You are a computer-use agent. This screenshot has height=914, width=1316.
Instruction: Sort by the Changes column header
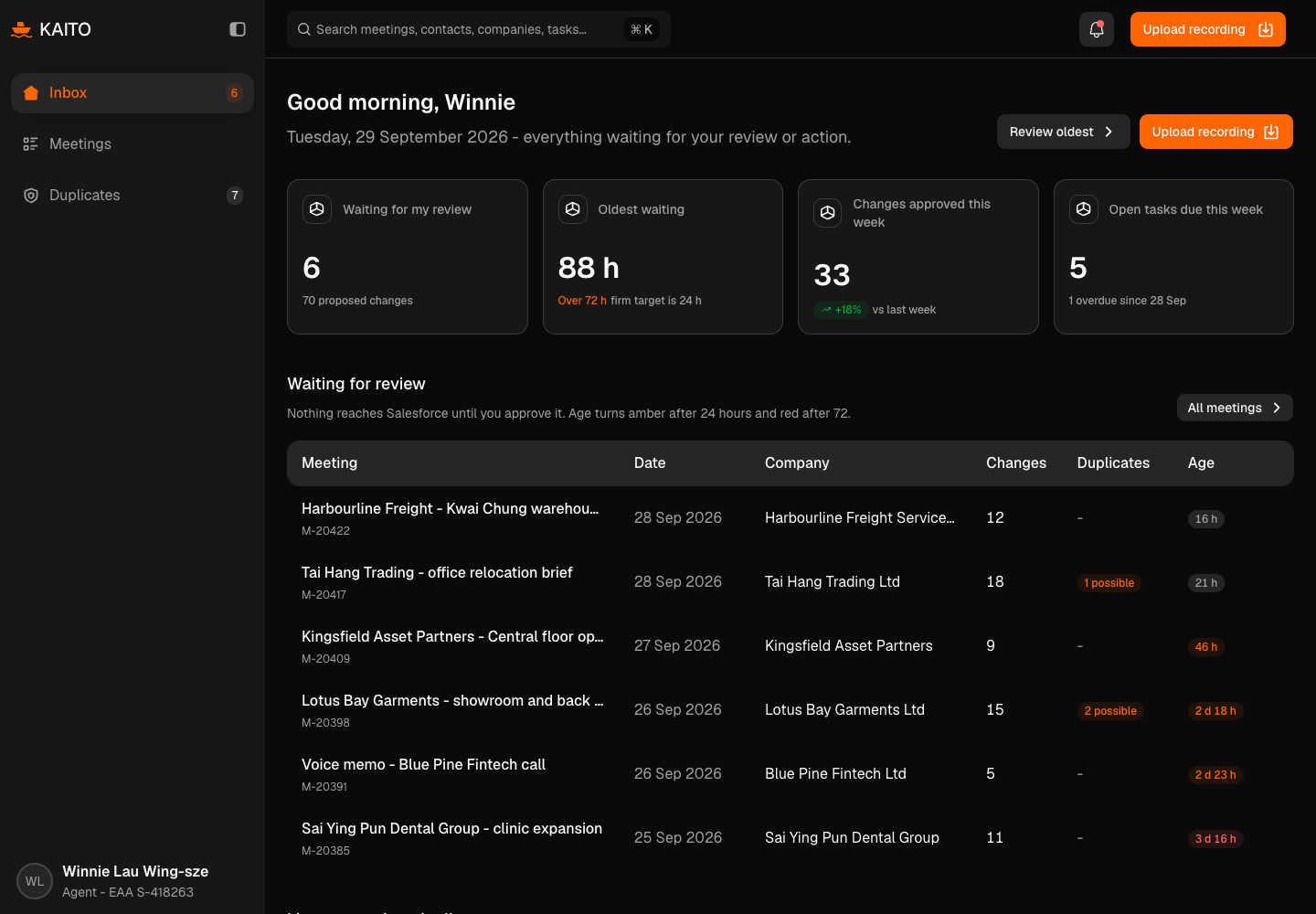pos(1016,463)
